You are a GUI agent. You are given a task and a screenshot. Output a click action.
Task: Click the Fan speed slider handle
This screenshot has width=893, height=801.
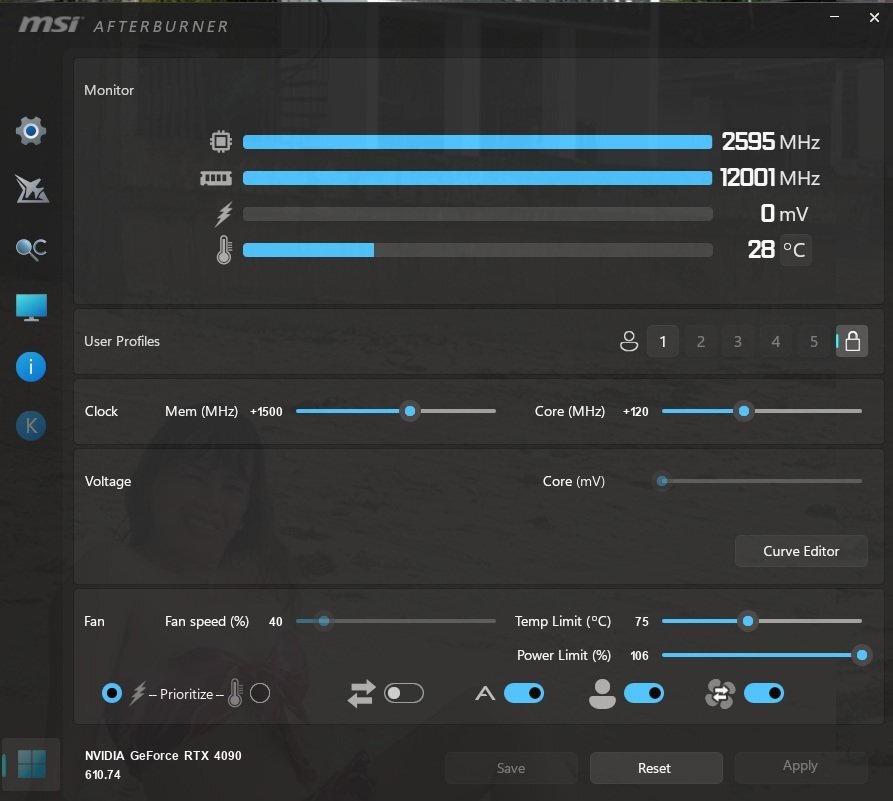pyautogui.click(x=324, y=621)
